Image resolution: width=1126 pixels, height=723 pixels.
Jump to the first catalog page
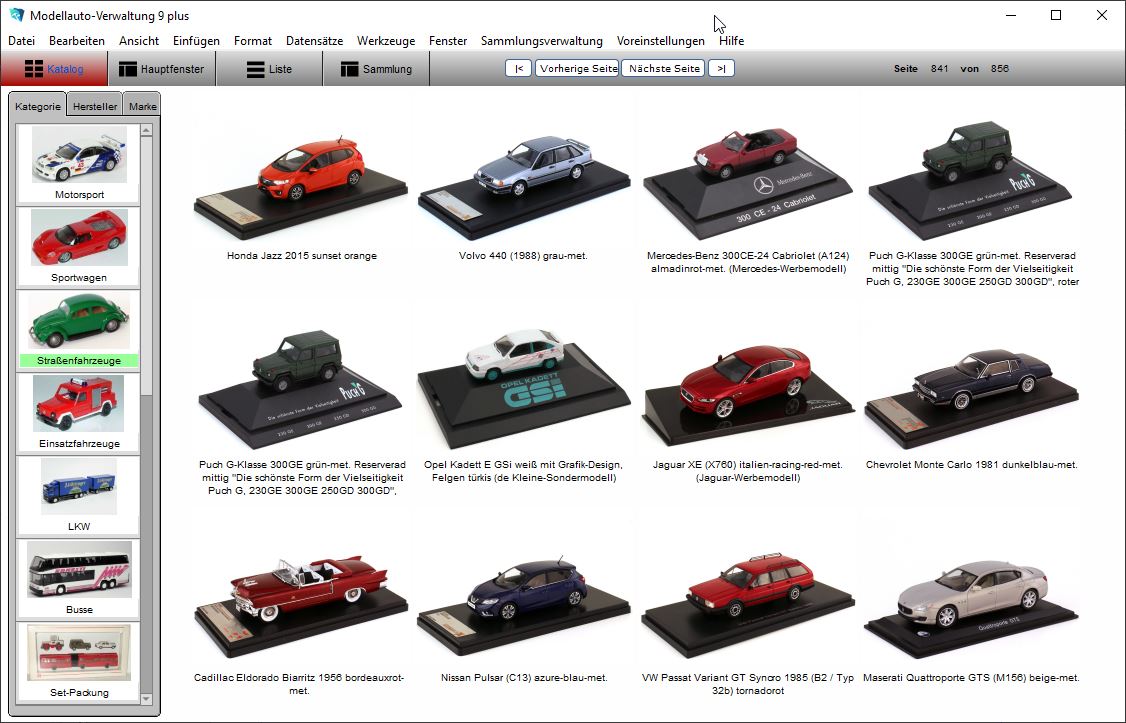click(518, 69)
